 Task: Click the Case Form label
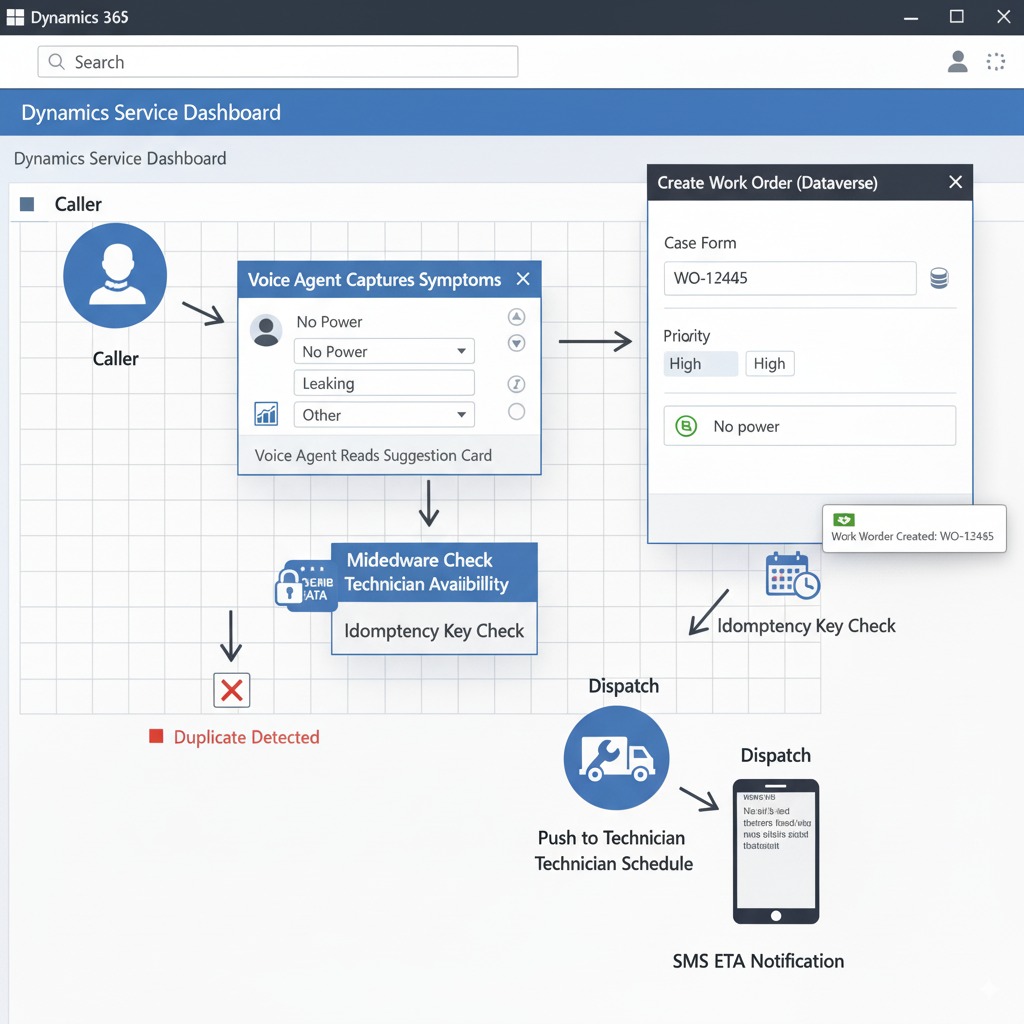(700, 243)
